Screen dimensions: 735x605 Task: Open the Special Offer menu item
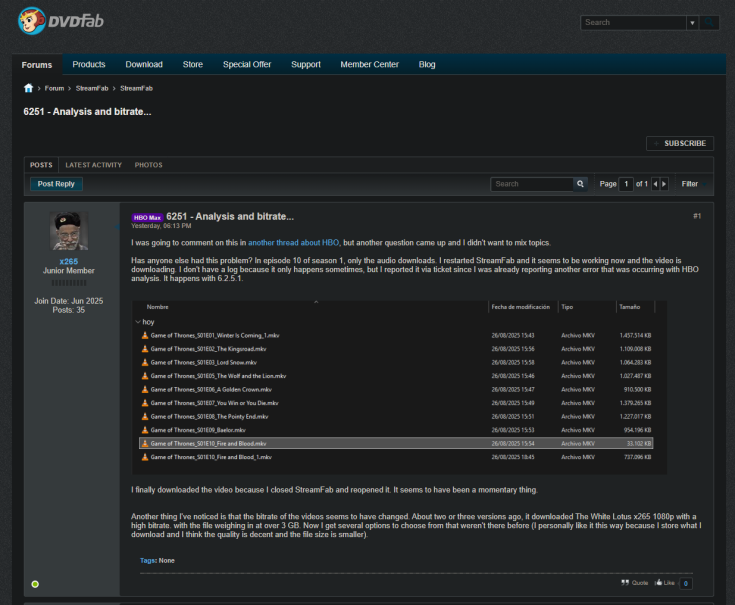pyautogui.click(x=247, y=64)
